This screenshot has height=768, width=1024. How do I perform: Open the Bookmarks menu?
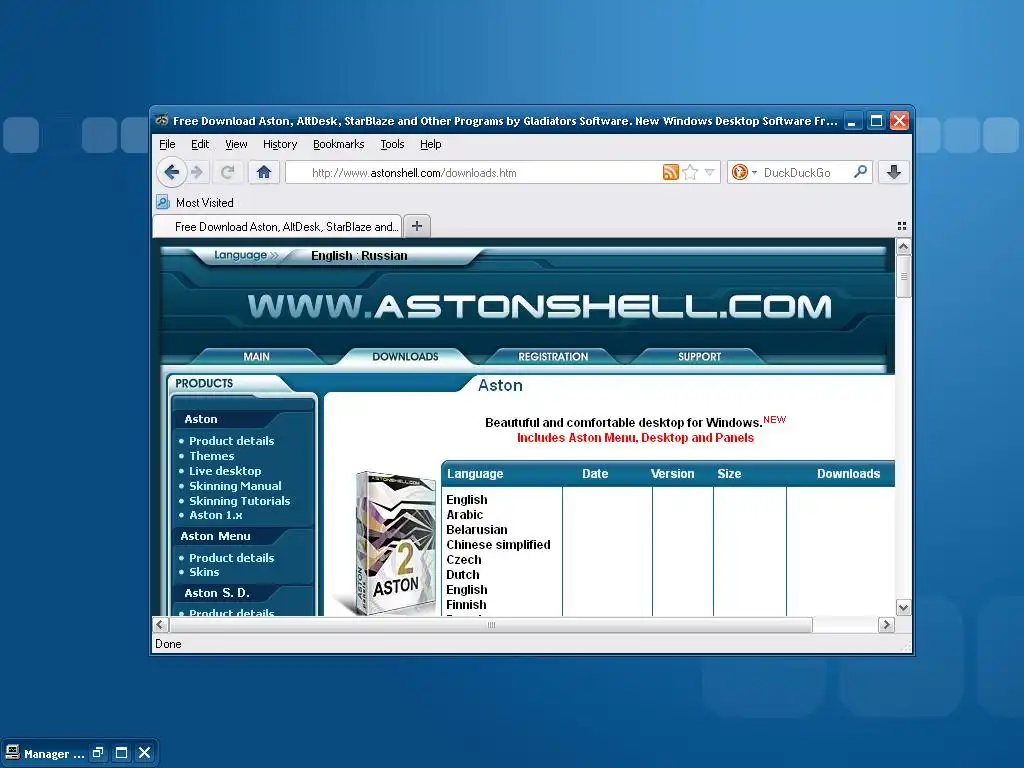tap(338, 144)
